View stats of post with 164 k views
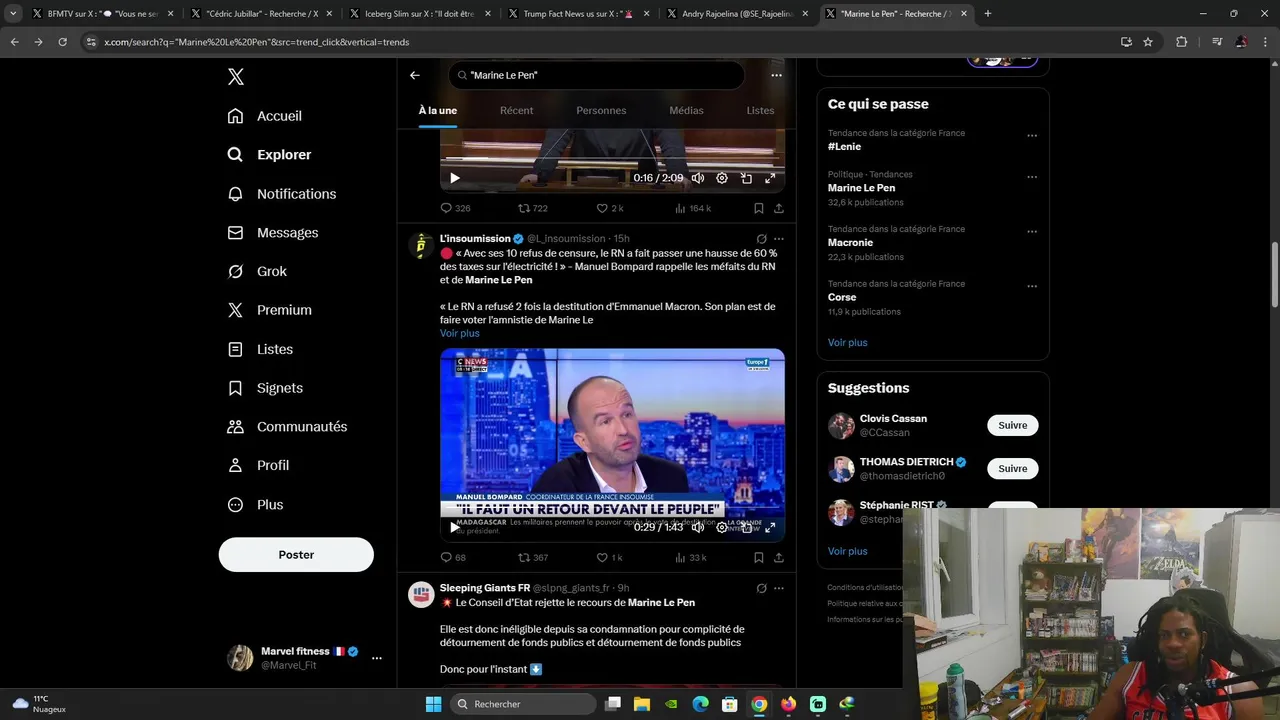The width and height of the screenshot is (1280, 720). pyautogui.click(x=692, y=208)
